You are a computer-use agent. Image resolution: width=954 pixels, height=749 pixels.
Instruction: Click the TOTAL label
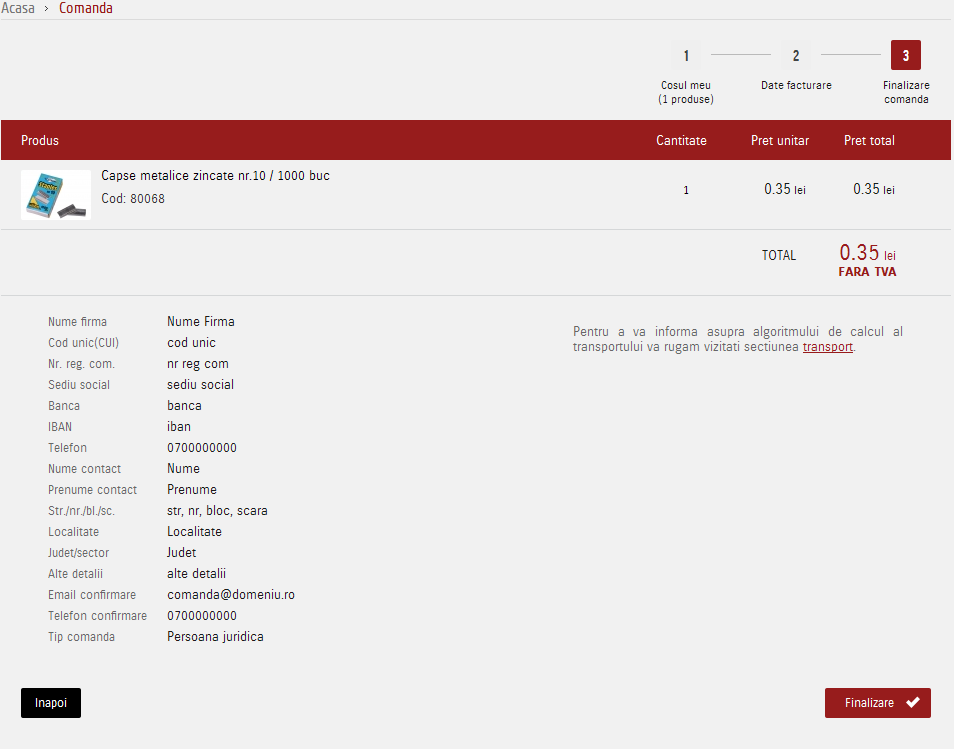tap(779, 256)
